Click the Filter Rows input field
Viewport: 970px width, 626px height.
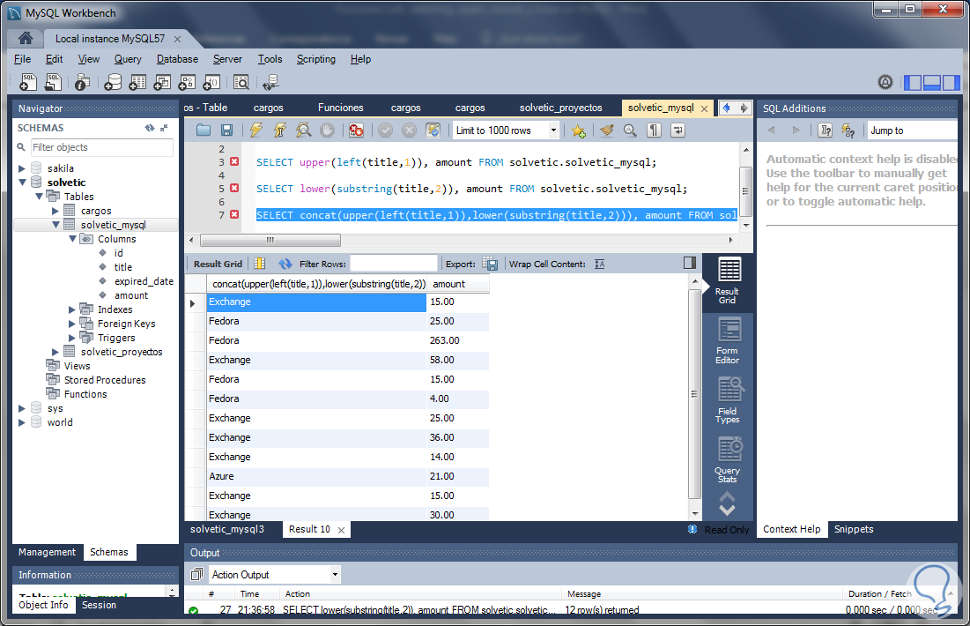tap(395, 263)
